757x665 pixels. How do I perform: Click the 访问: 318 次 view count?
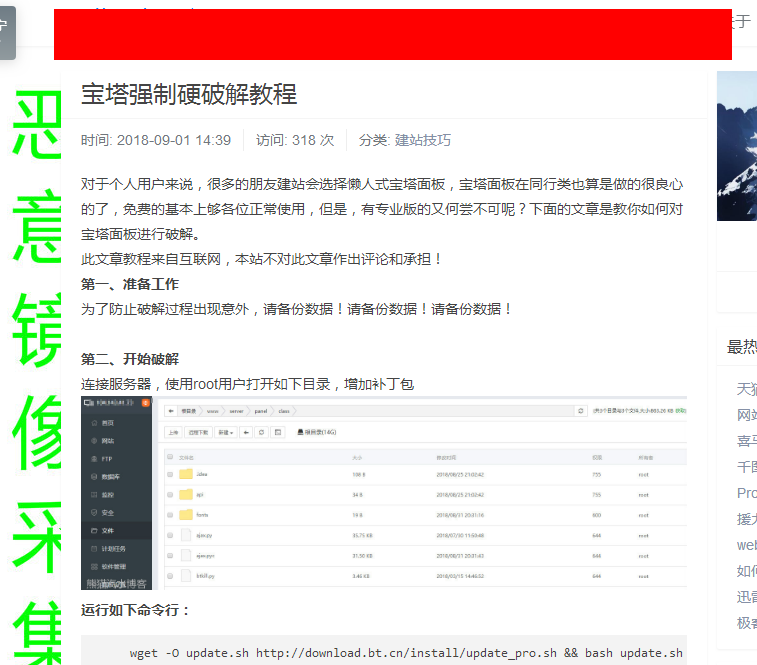tap(294, 140)
